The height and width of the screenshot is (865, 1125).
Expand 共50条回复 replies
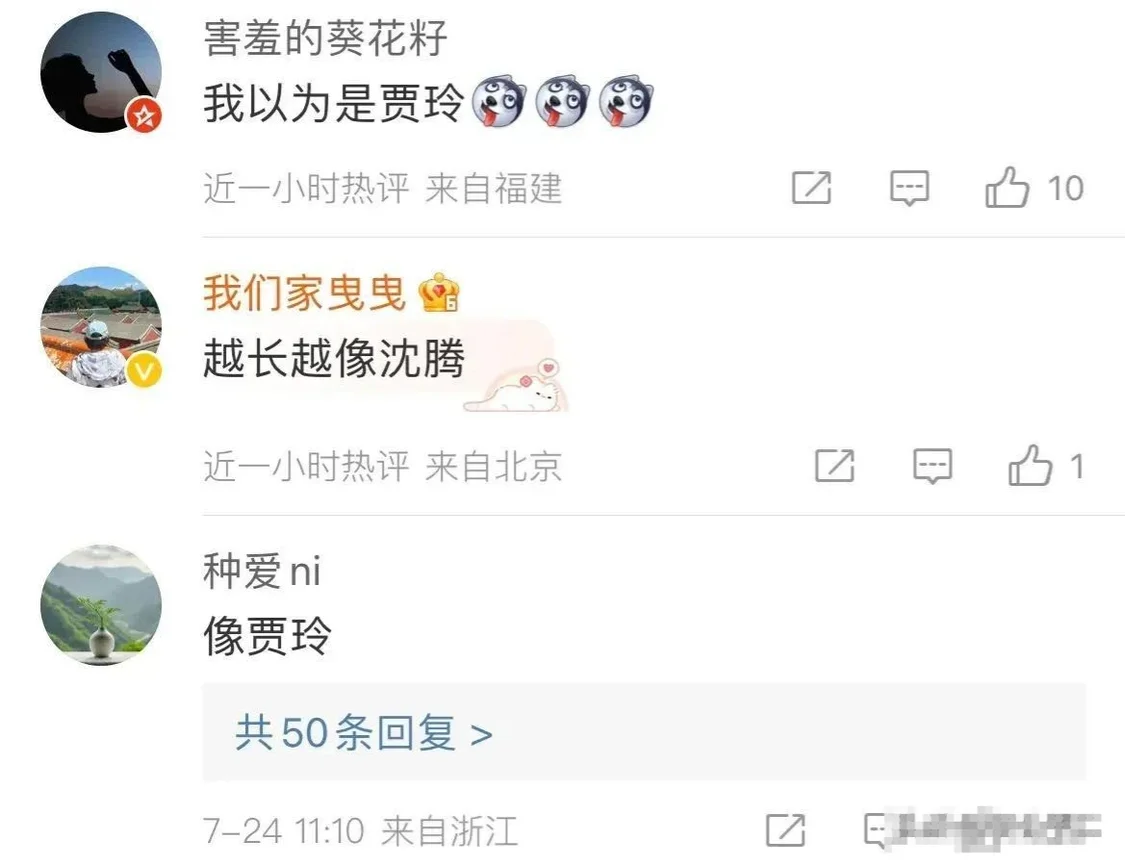364,732
